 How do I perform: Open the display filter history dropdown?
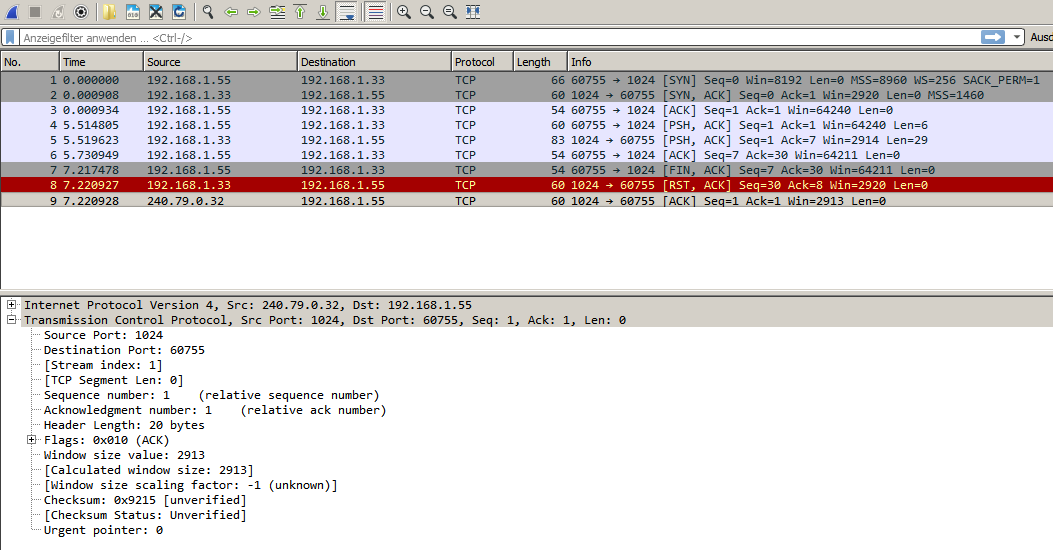(1017, 38)
